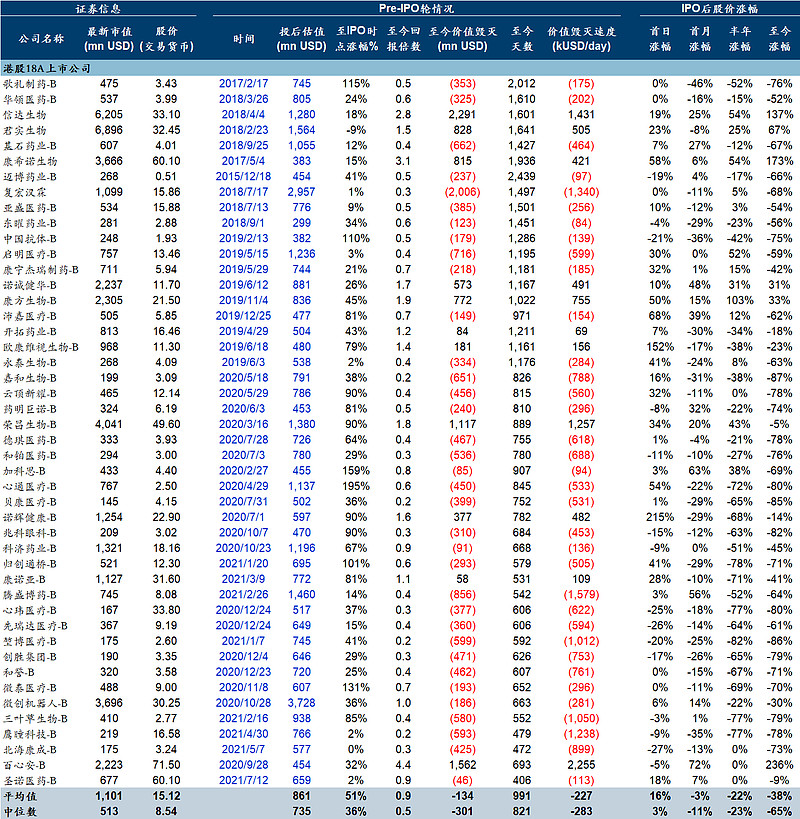The image size is (800, 819).
Task: Click company name '康希诺生物'
Action: coord(30,161)
